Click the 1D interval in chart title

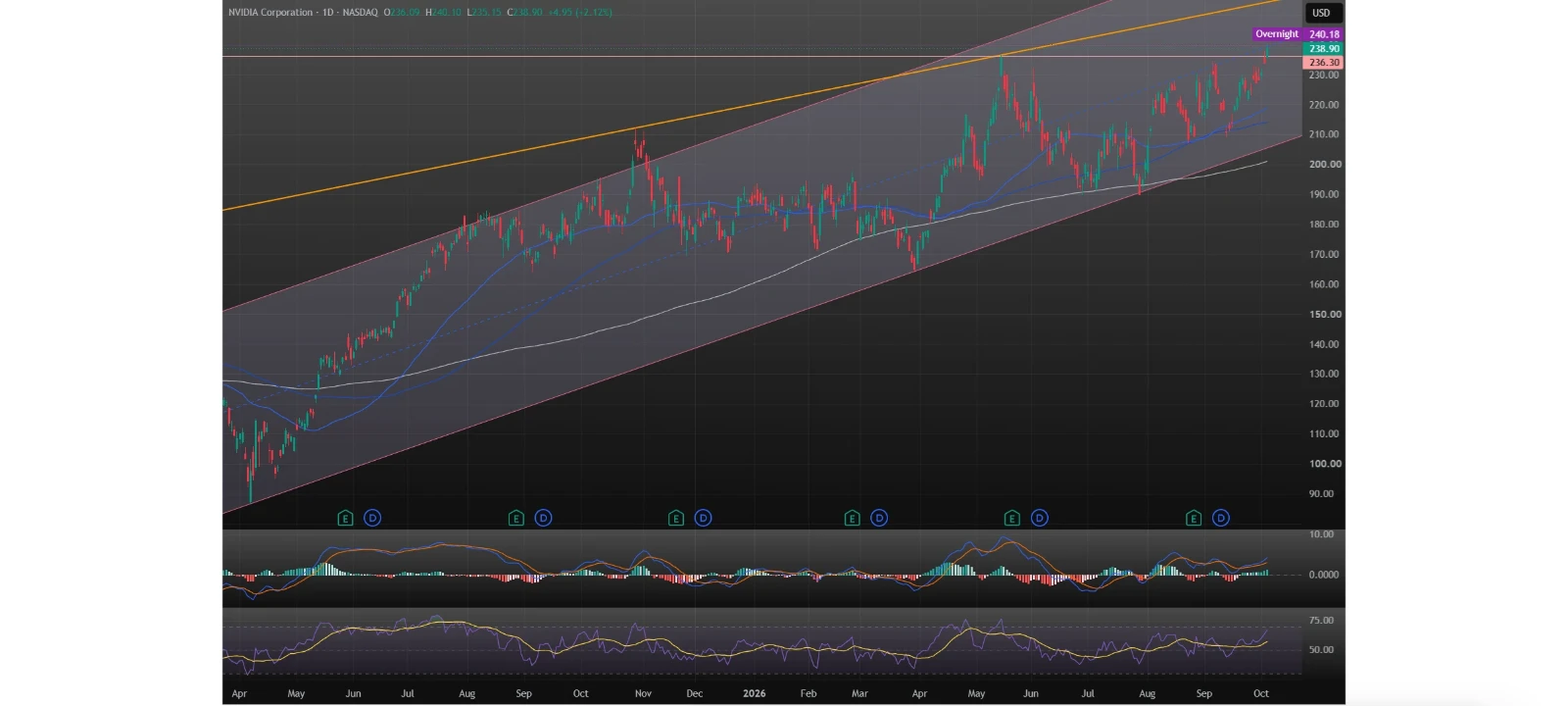(328, 13)
